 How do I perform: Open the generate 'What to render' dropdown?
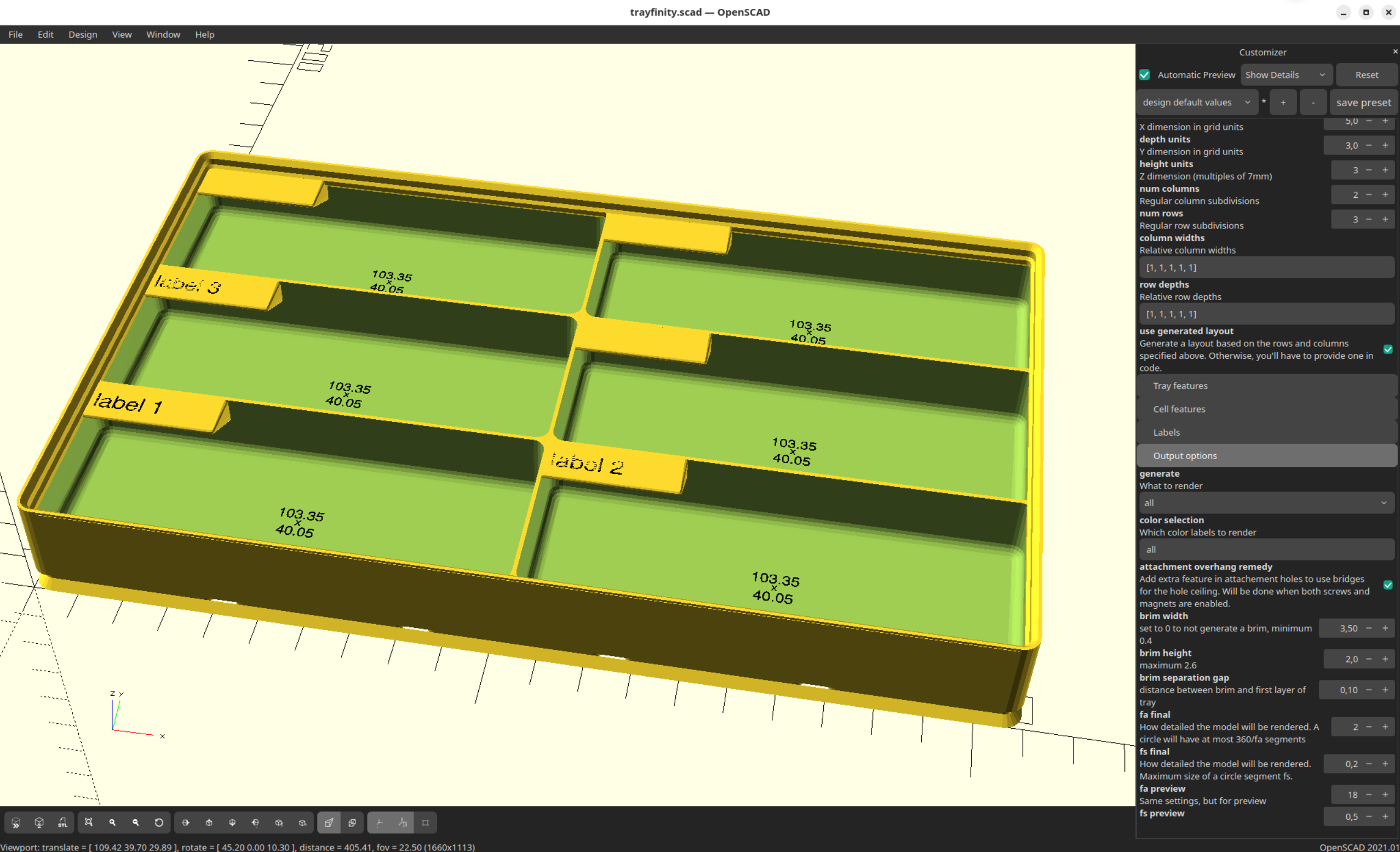tap(1266, 503)
